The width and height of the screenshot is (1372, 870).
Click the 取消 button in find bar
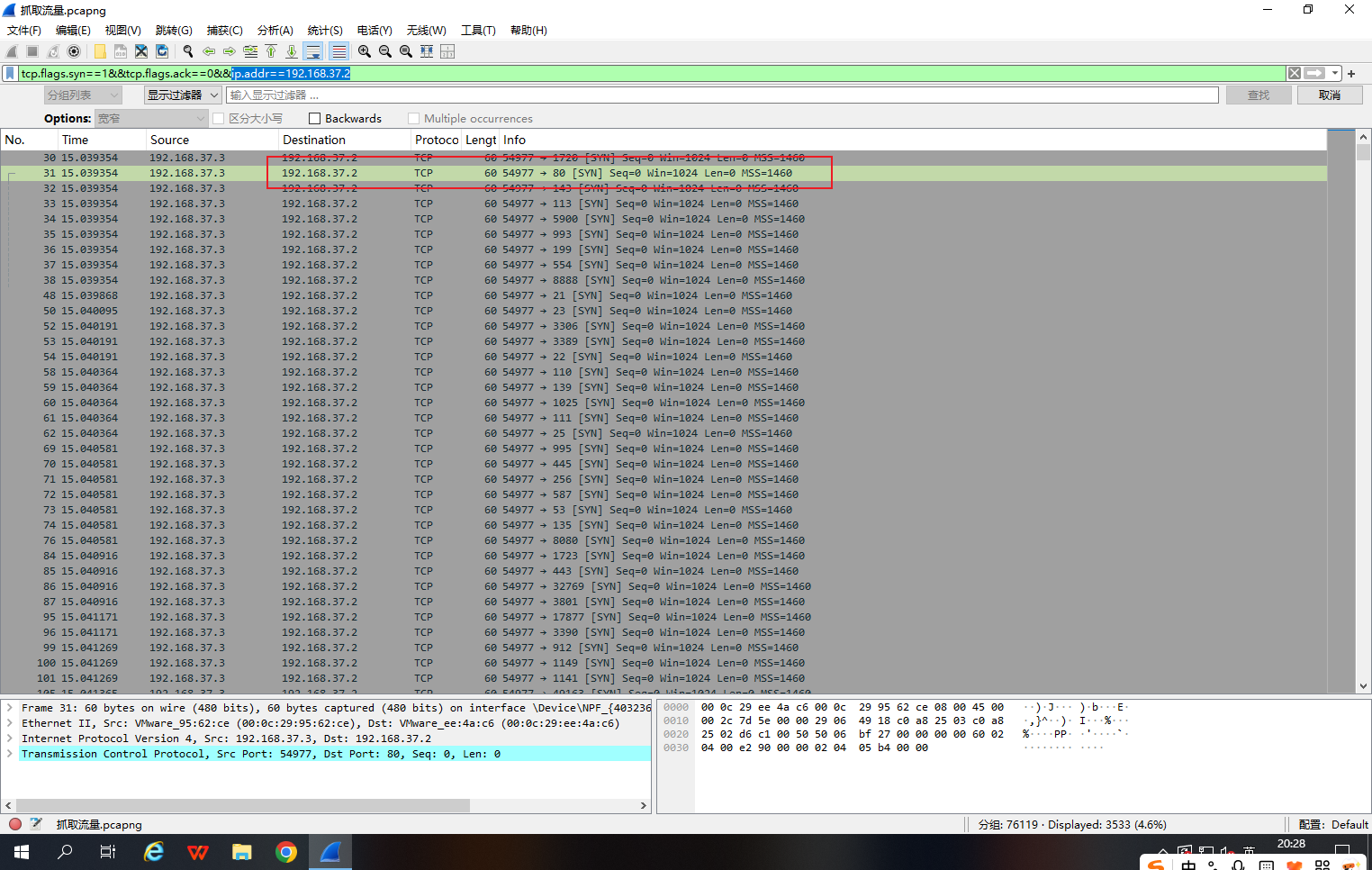1330,95
